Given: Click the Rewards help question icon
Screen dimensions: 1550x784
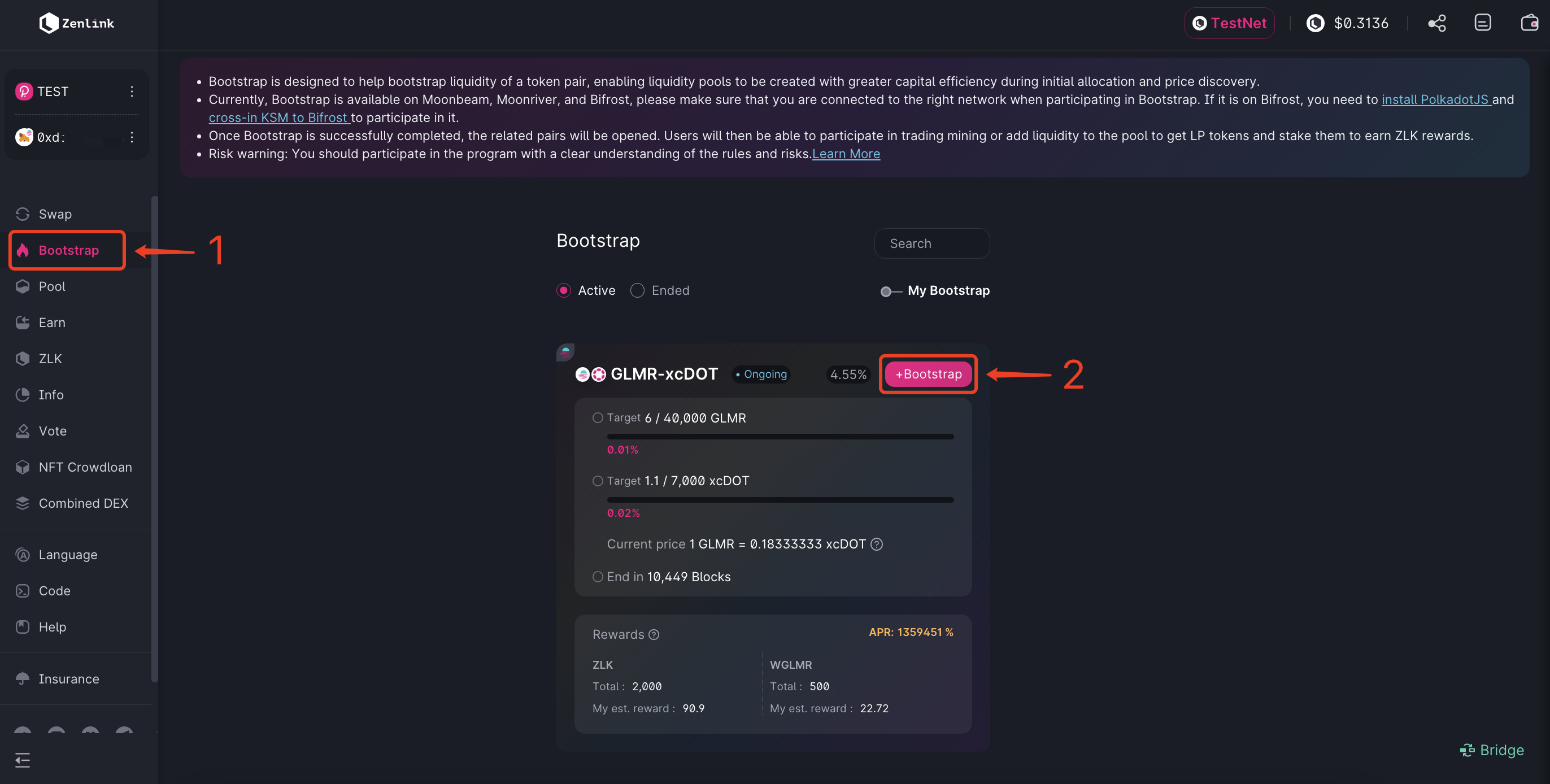Looking at the screenshot, I should coord(654,634).
